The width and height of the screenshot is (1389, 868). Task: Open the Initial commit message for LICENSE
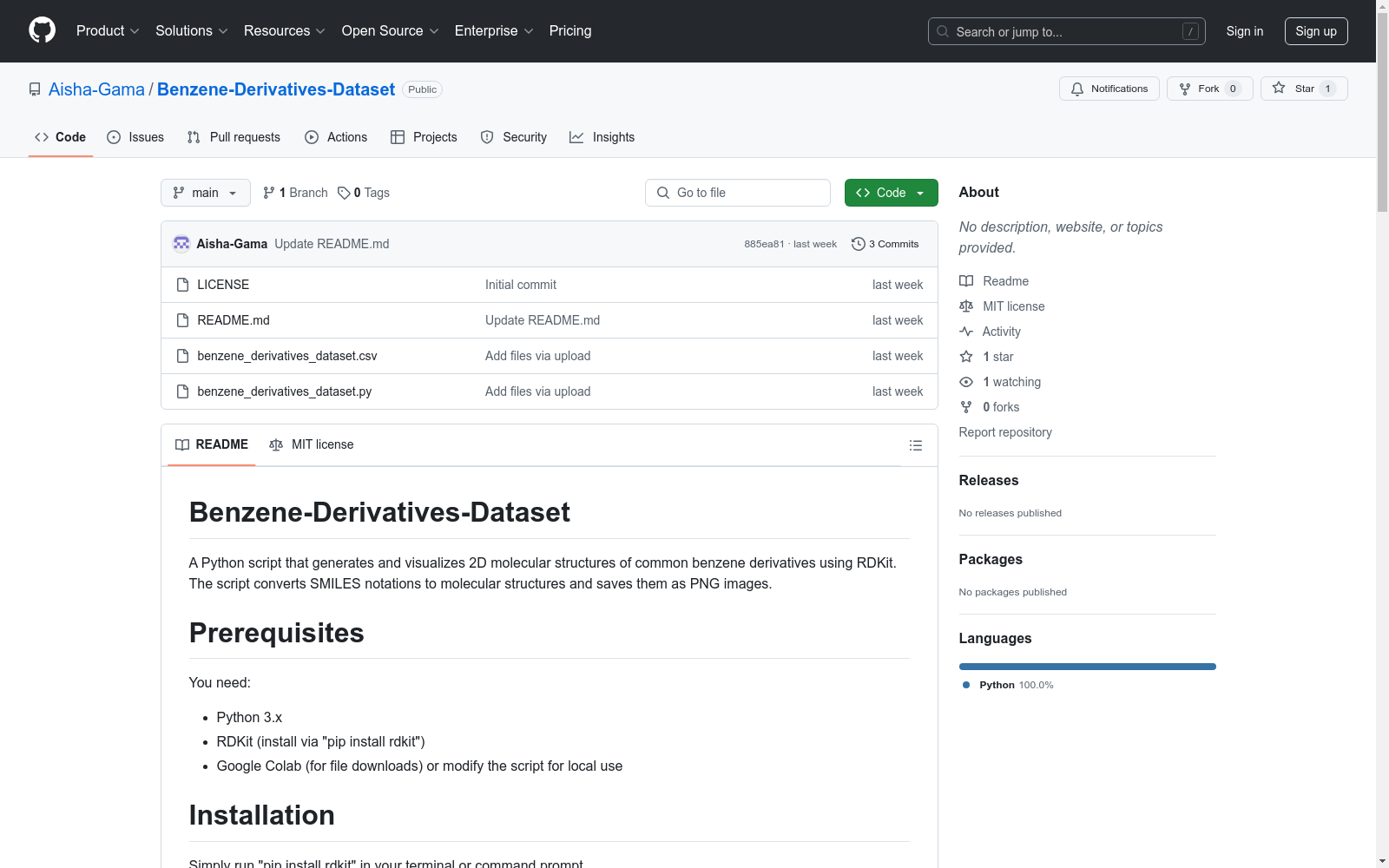521,285
